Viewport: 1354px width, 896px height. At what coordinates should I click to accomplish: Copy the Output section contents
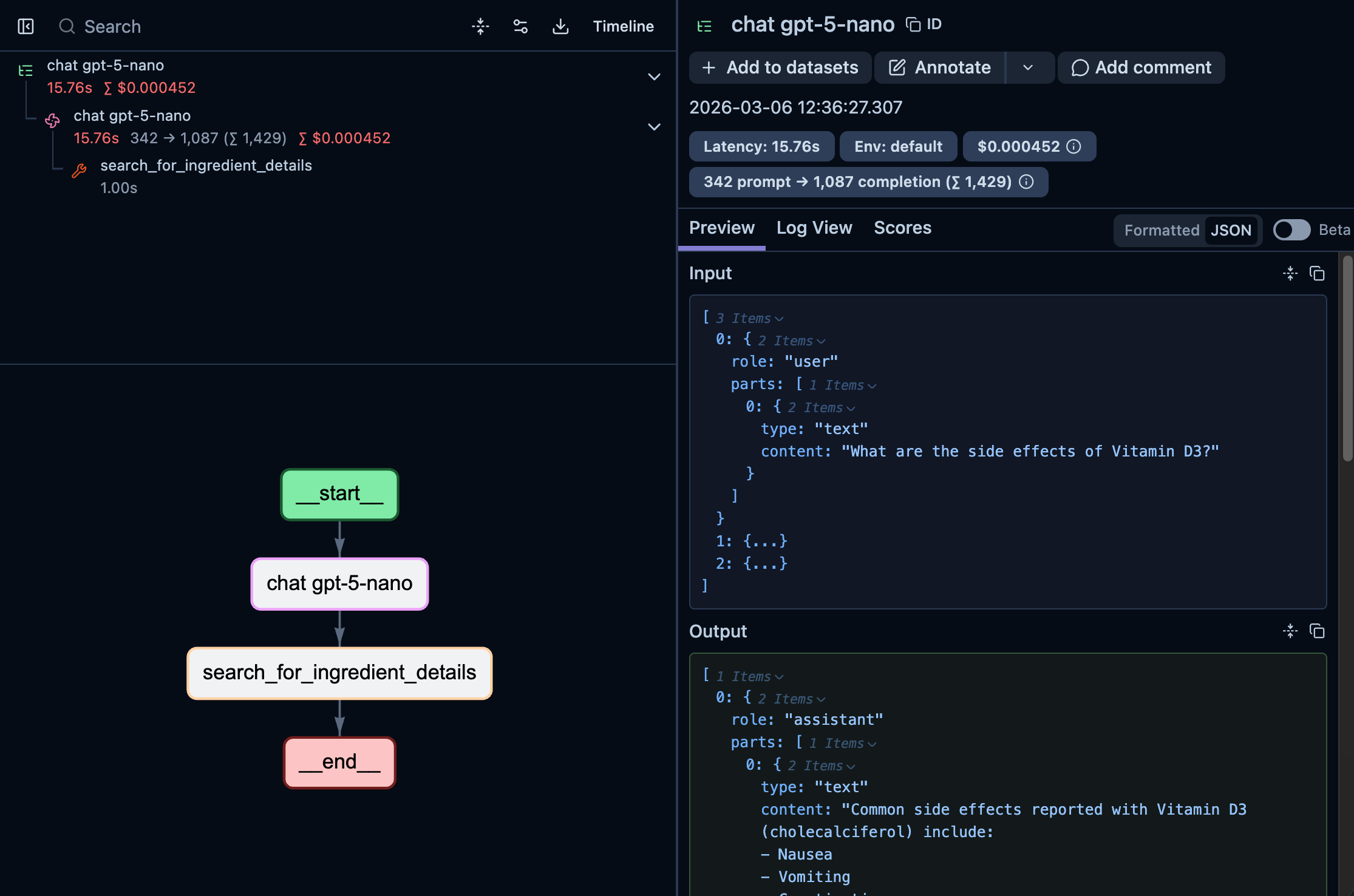[x=1316, y=631]
